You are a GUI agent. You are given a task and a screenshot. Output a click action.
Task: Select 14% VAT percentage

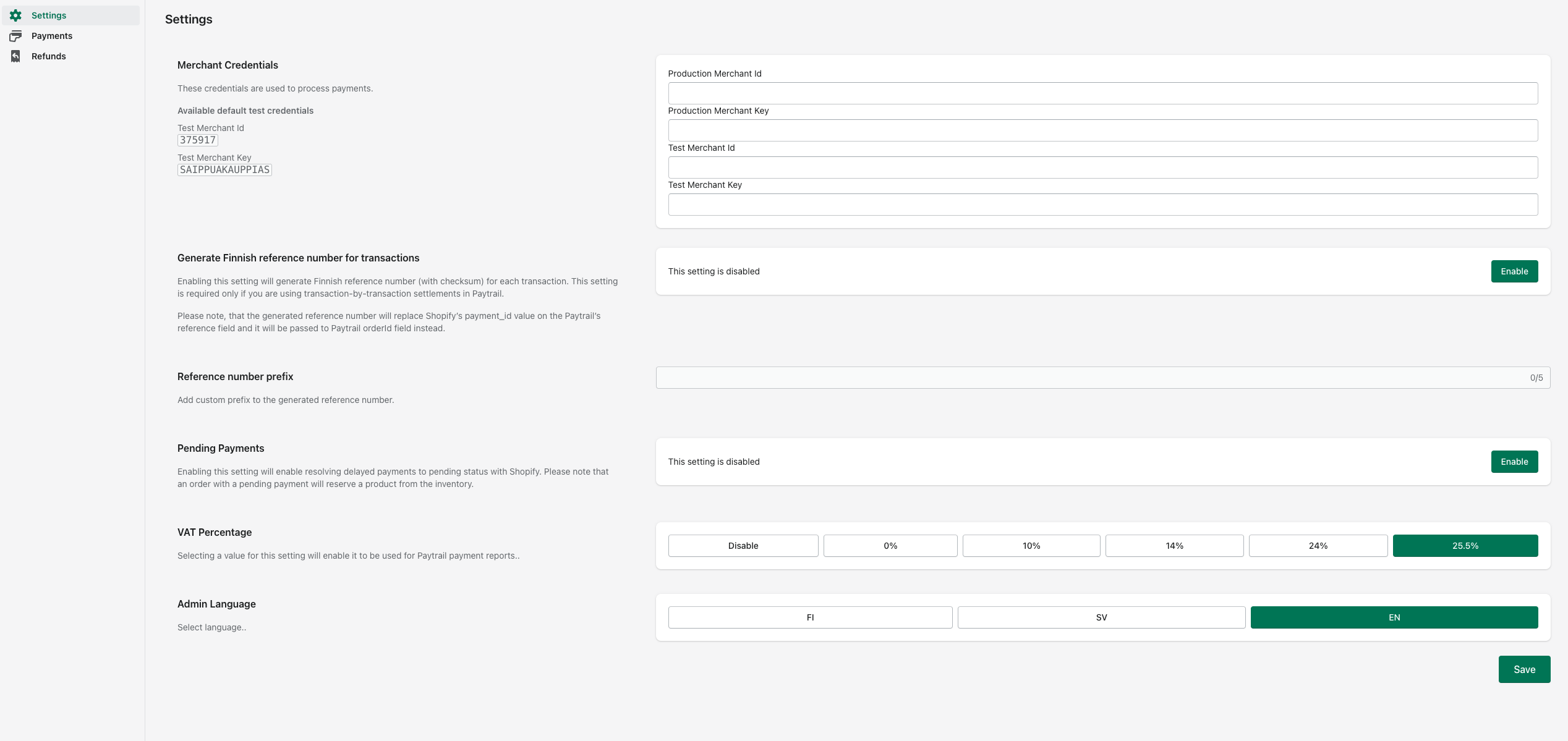point(1174,546)
